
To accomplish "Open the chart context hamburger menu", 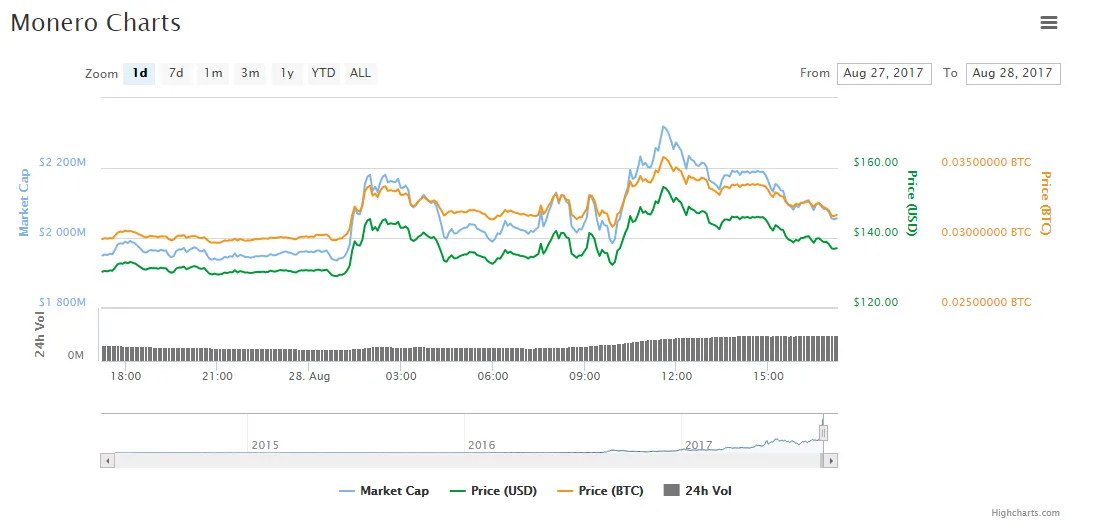I will point(1048,22).
